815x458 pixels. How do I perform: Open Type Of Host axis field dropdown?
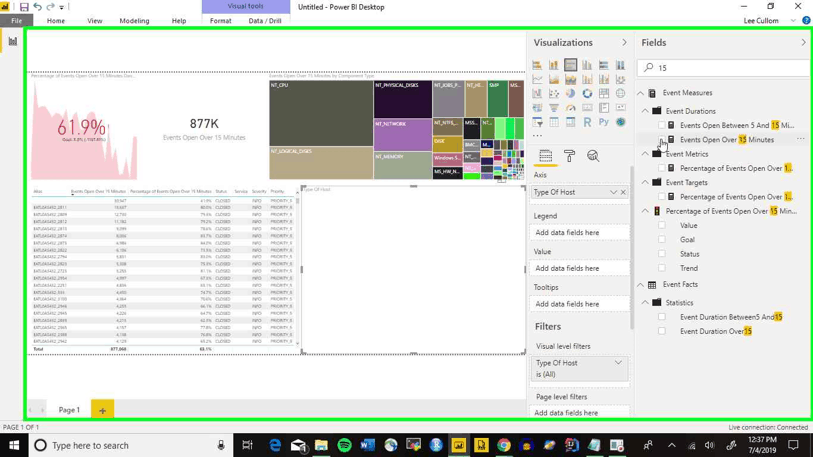tap(613, 192)
